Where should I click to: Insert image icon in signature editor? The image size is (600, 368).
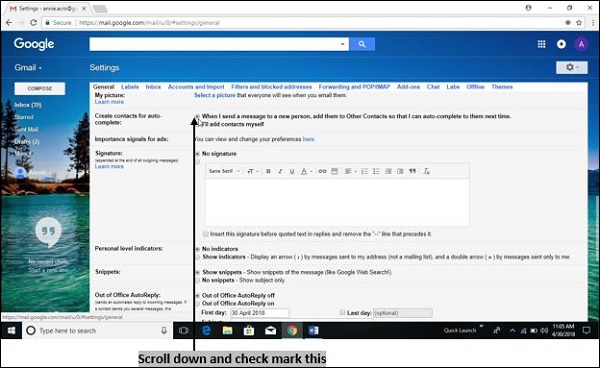[x=334, y=171]
